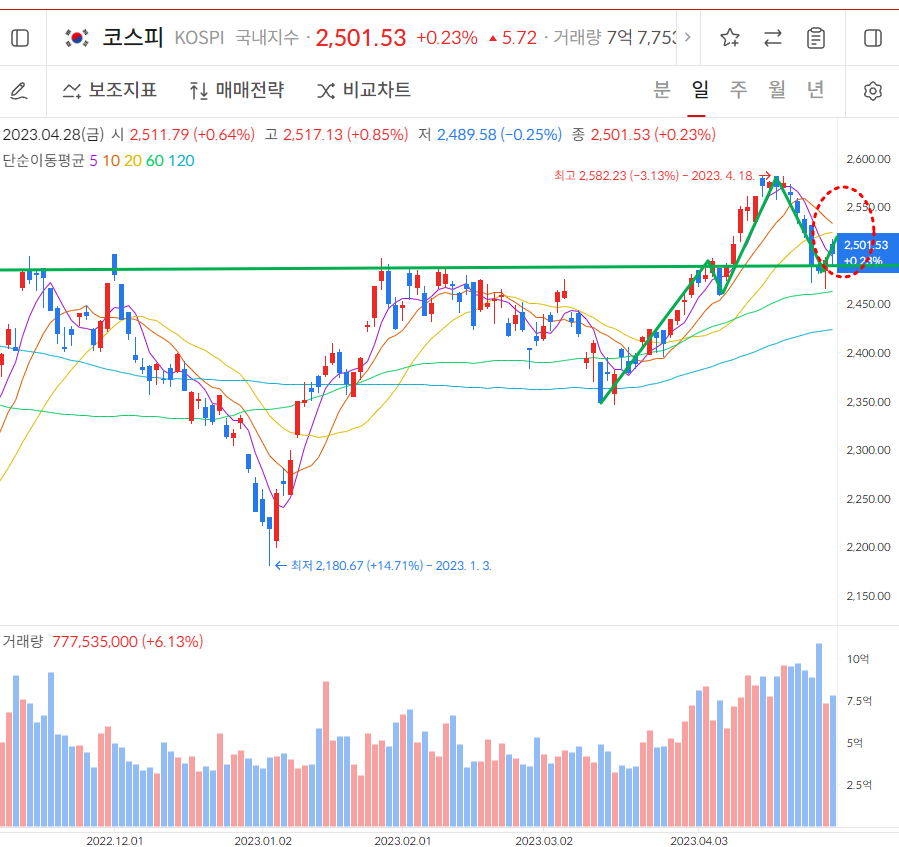Click the 5-day moving average label

pyautogui.click(x=93, y=161)
